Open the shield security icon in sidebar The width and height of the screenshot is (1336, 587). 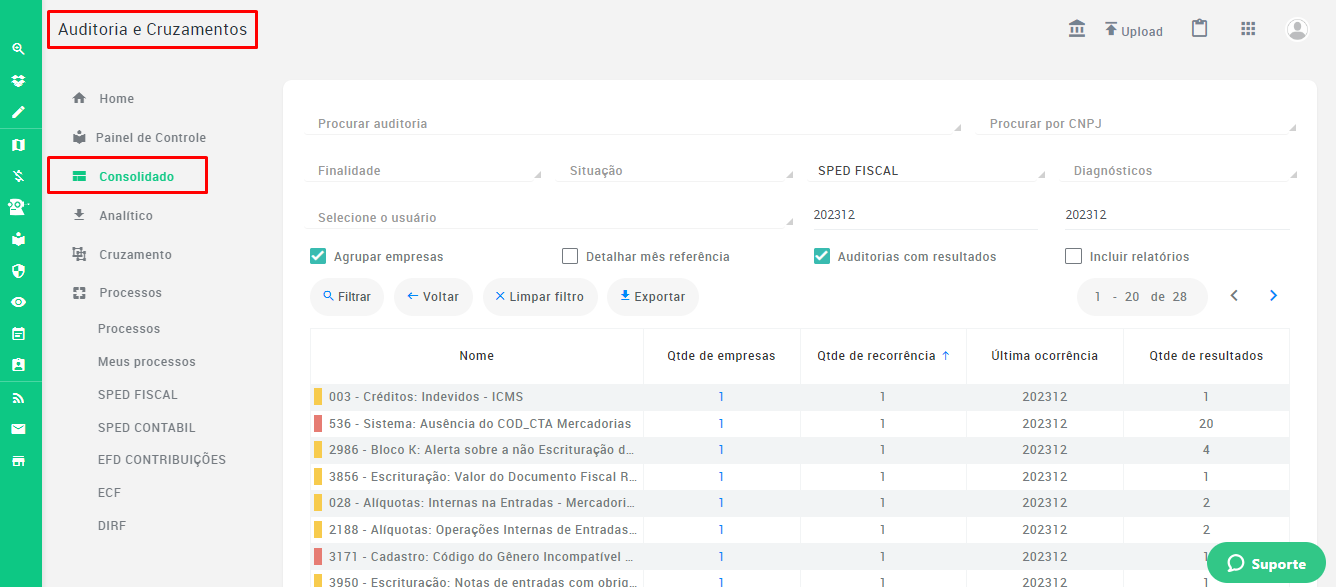[x=18, y=270]
